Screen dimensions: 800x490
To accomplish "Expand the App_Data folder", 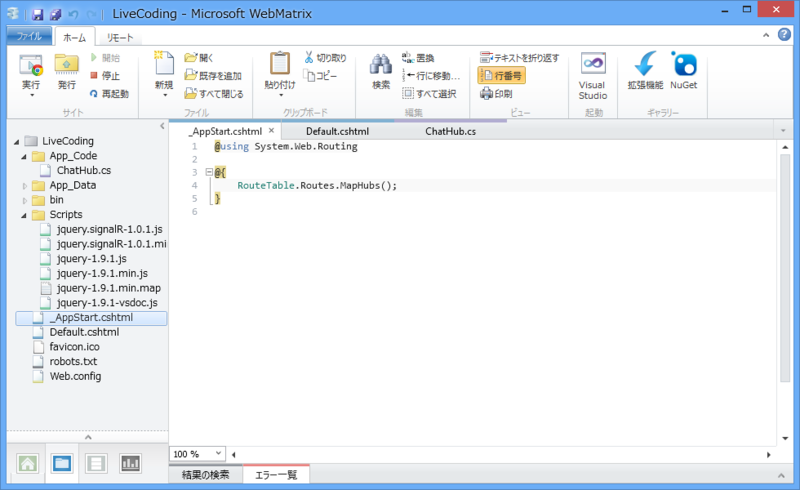I will coord(24,186).
